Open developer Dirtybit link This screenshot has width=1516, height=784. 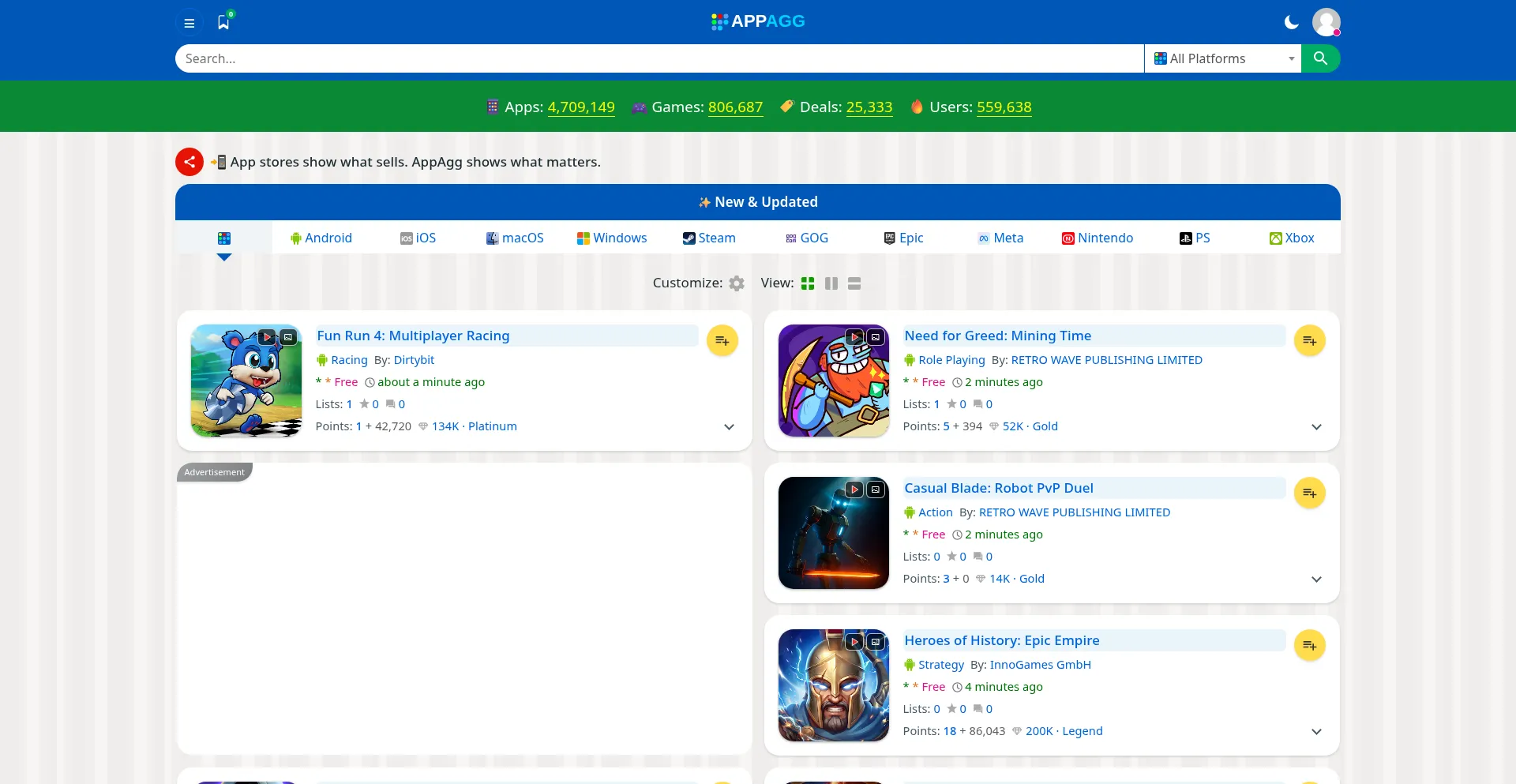pyautogui.click(x=414, y=360)
